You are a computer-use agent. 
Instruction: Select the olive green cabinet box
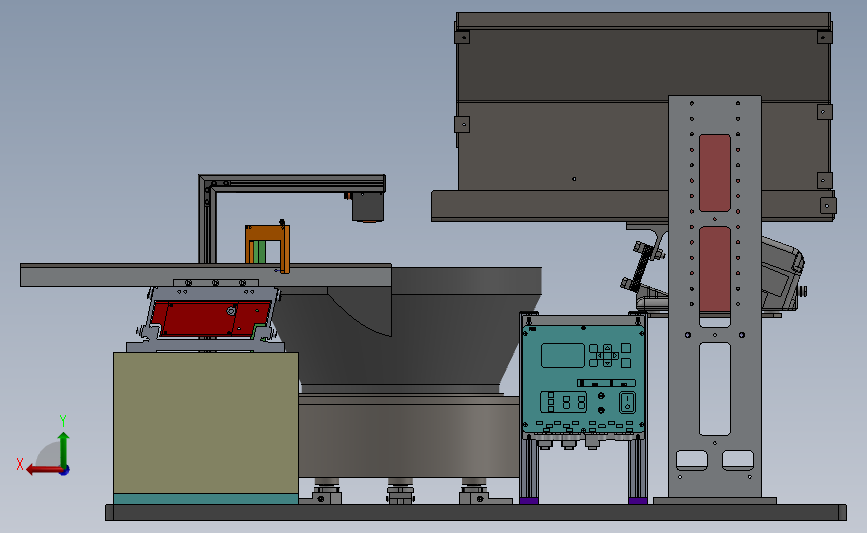(x=206, y=423)
